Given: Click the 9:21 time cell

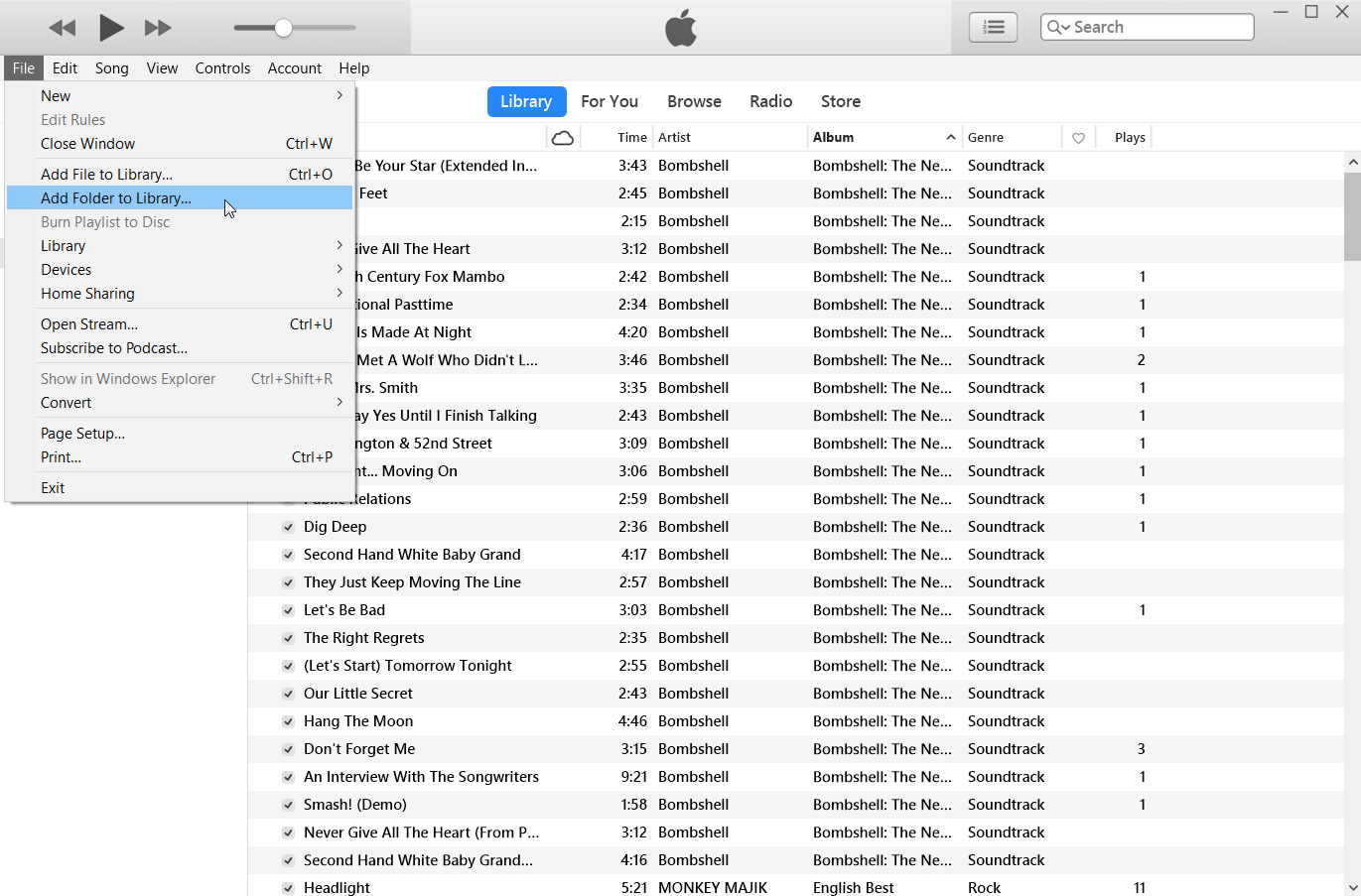Looking at the screenshot, I should click(x=633, y=777).
